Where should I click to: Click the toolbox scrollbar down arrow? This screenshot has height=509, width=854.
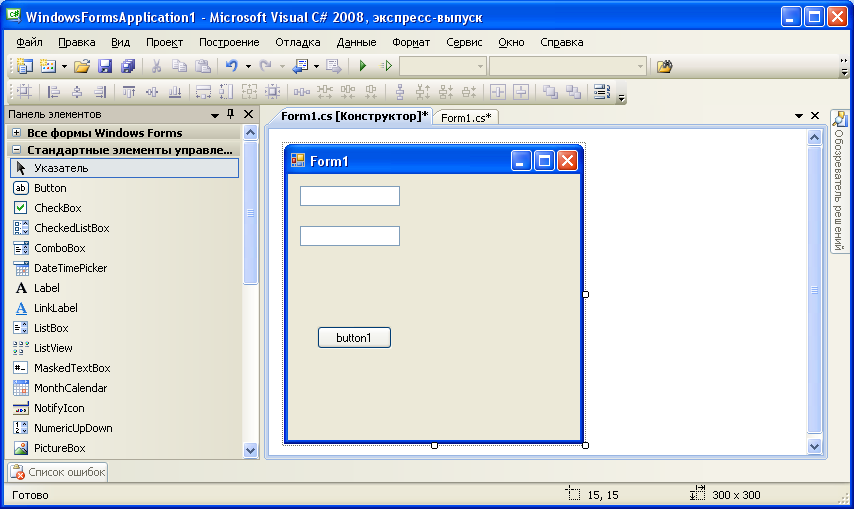(251, 450)
